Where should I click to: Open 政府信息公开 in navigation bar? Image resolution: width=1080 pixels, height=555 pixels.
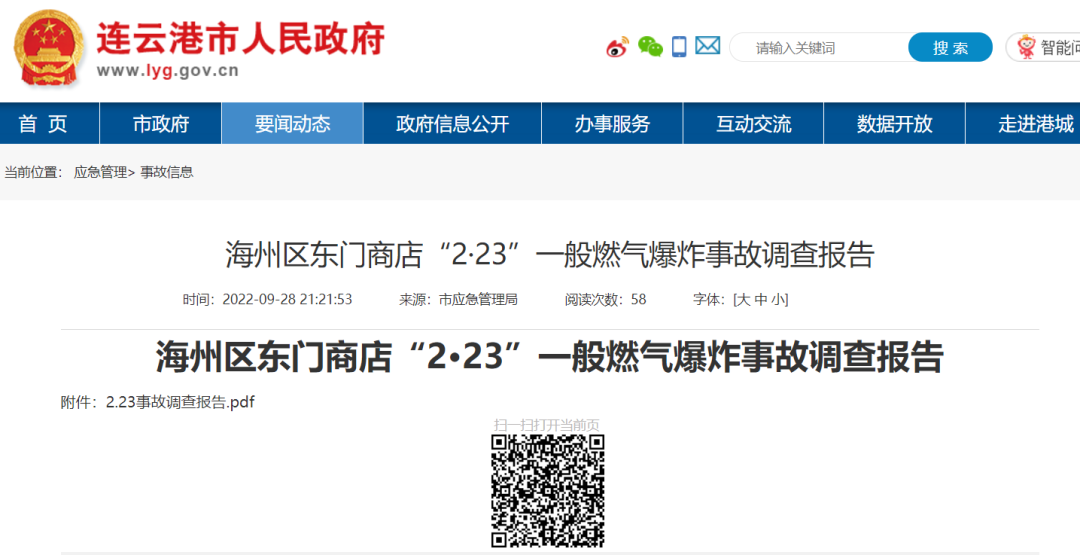pos(452,124)
